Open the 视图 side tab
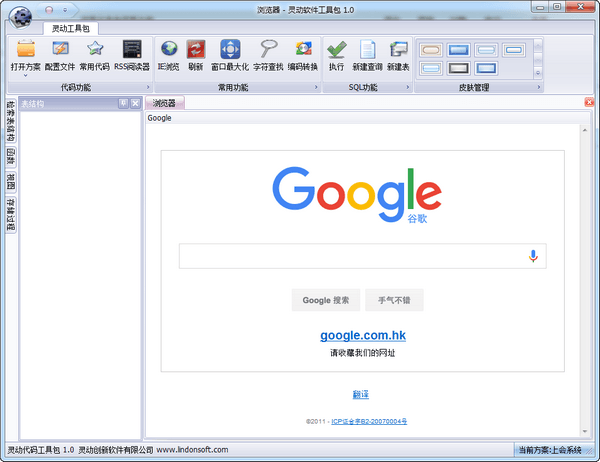600x462 pixels. coord(11,182)
